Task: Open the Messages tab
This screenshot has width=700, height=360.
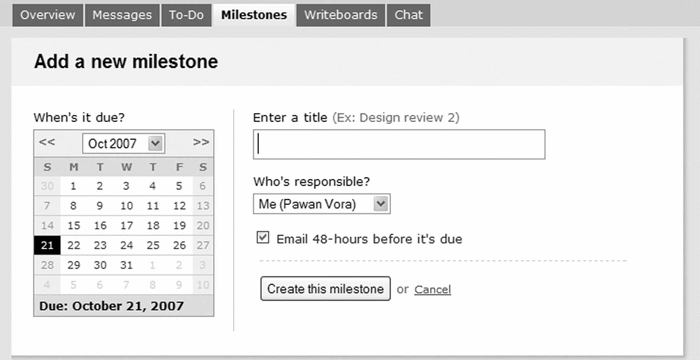Action: click(122, 15)
